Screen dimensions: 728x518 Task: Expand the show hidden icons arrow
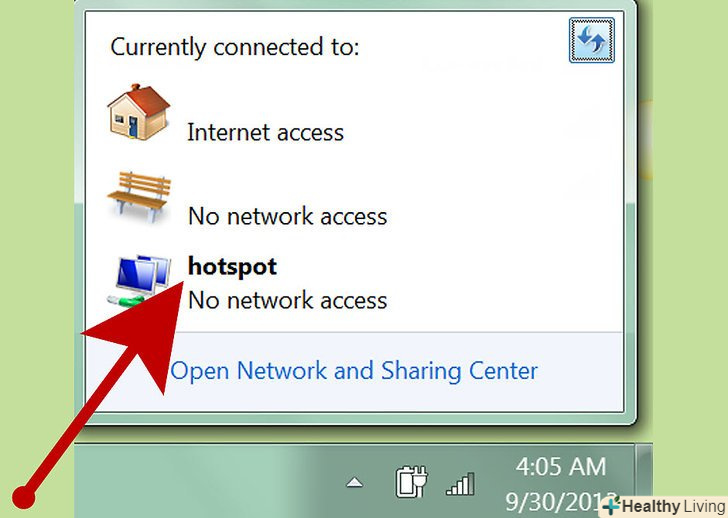pyautogui.click(x=355, y=483)
